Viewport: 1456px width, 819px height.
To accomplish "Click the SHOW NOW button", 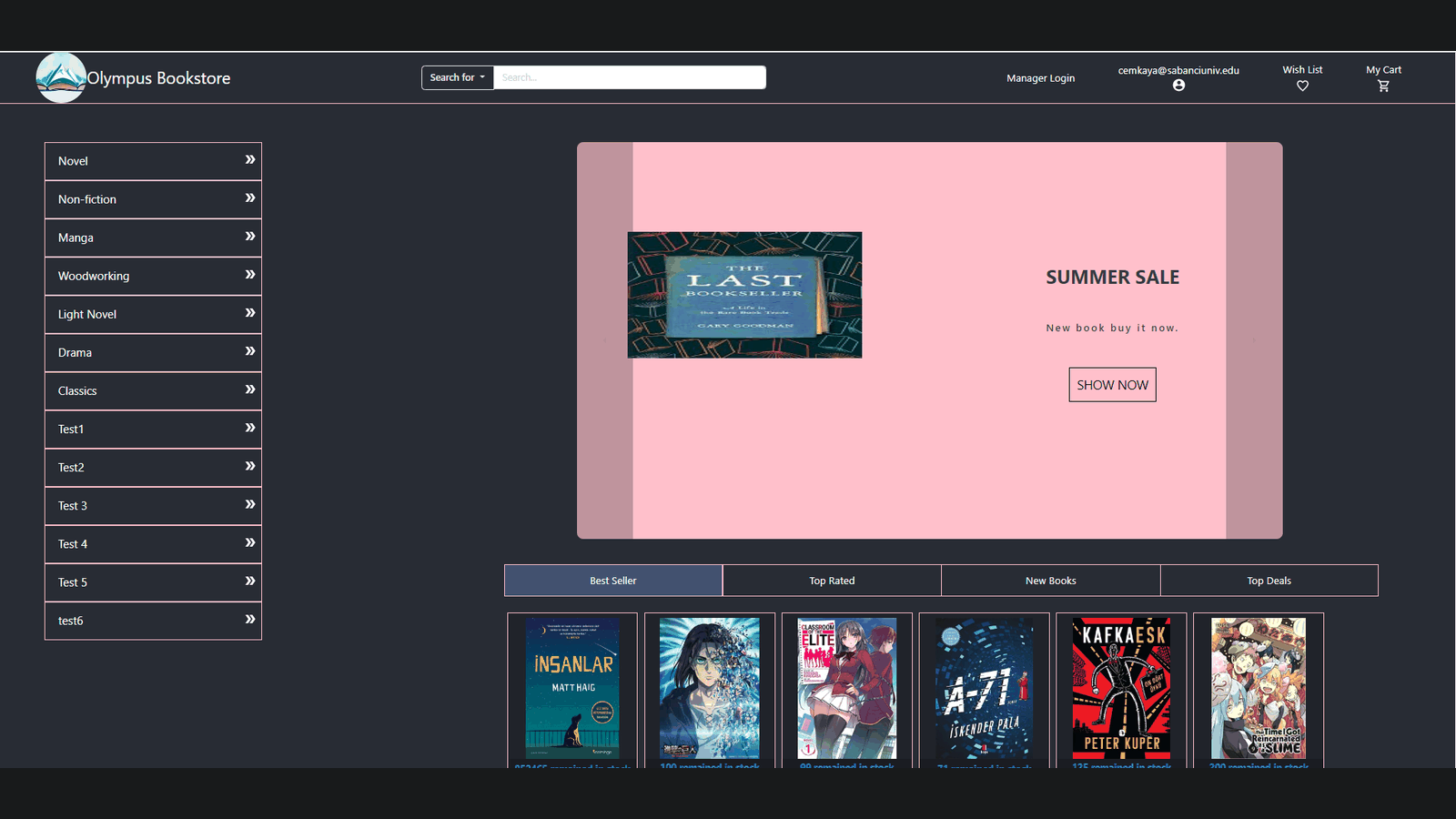I will click(x=1112, y=385).
